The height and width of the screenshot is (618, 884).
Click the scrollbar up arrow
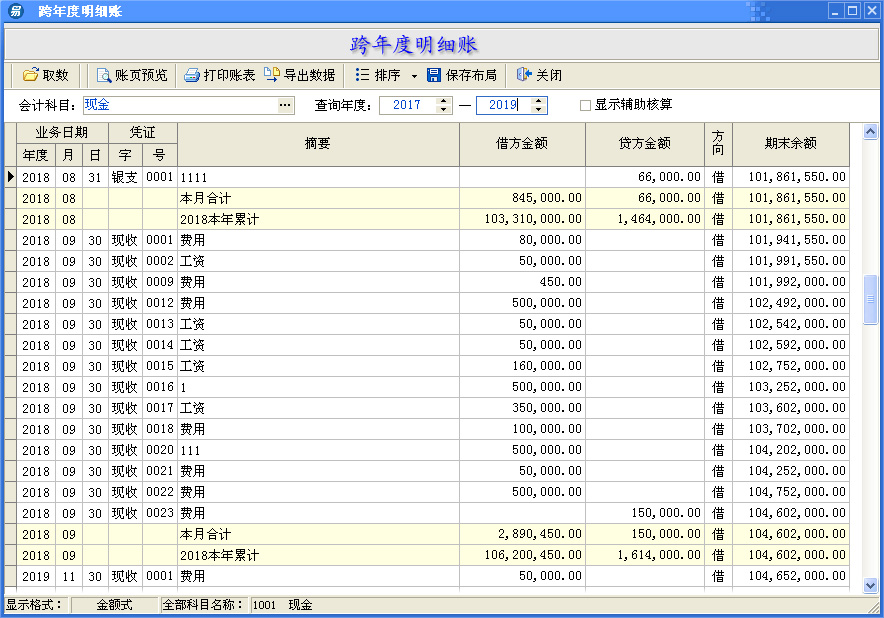coord(870,131)
